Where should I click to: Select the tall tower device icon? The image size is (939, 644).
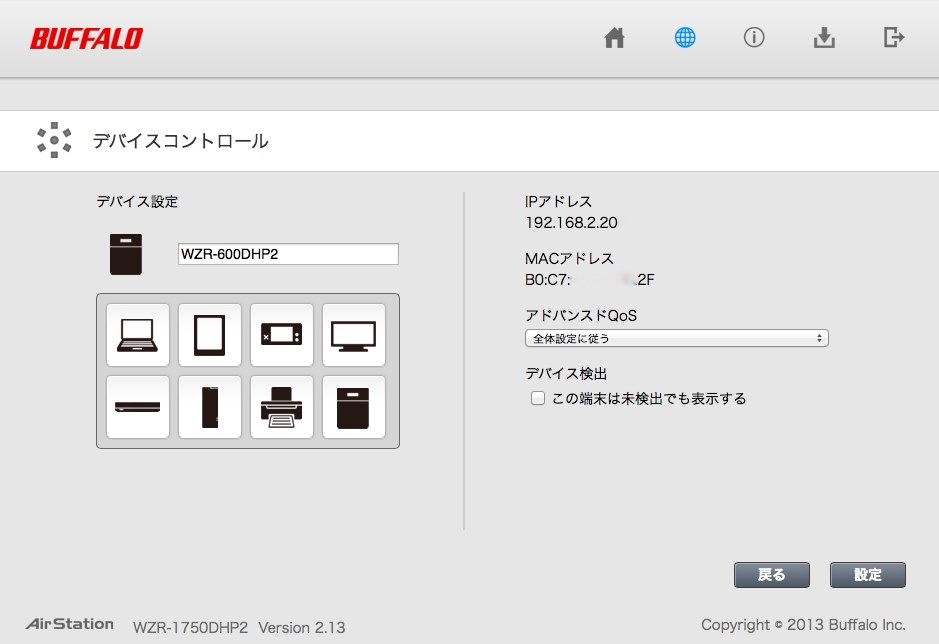210,407
